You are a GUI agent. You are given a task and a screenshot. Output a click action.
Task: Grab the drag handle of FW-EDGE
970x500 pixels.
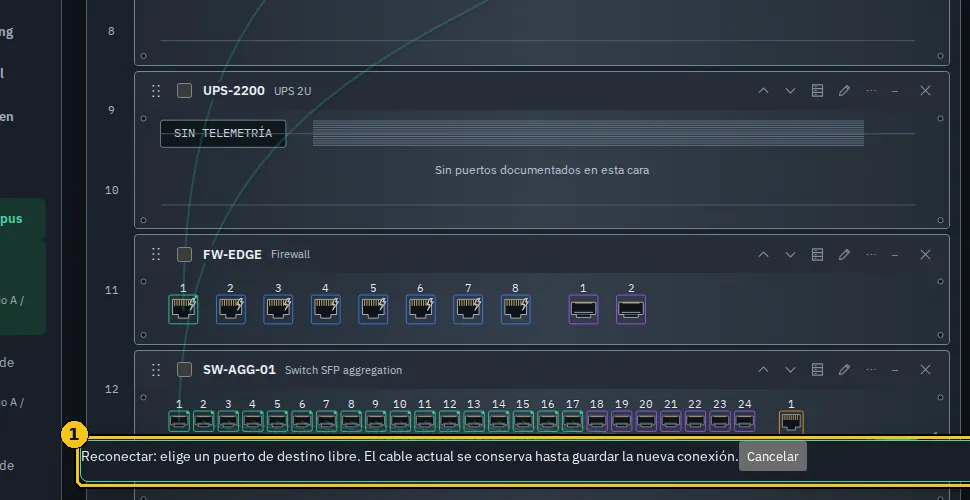pos(156,254)
